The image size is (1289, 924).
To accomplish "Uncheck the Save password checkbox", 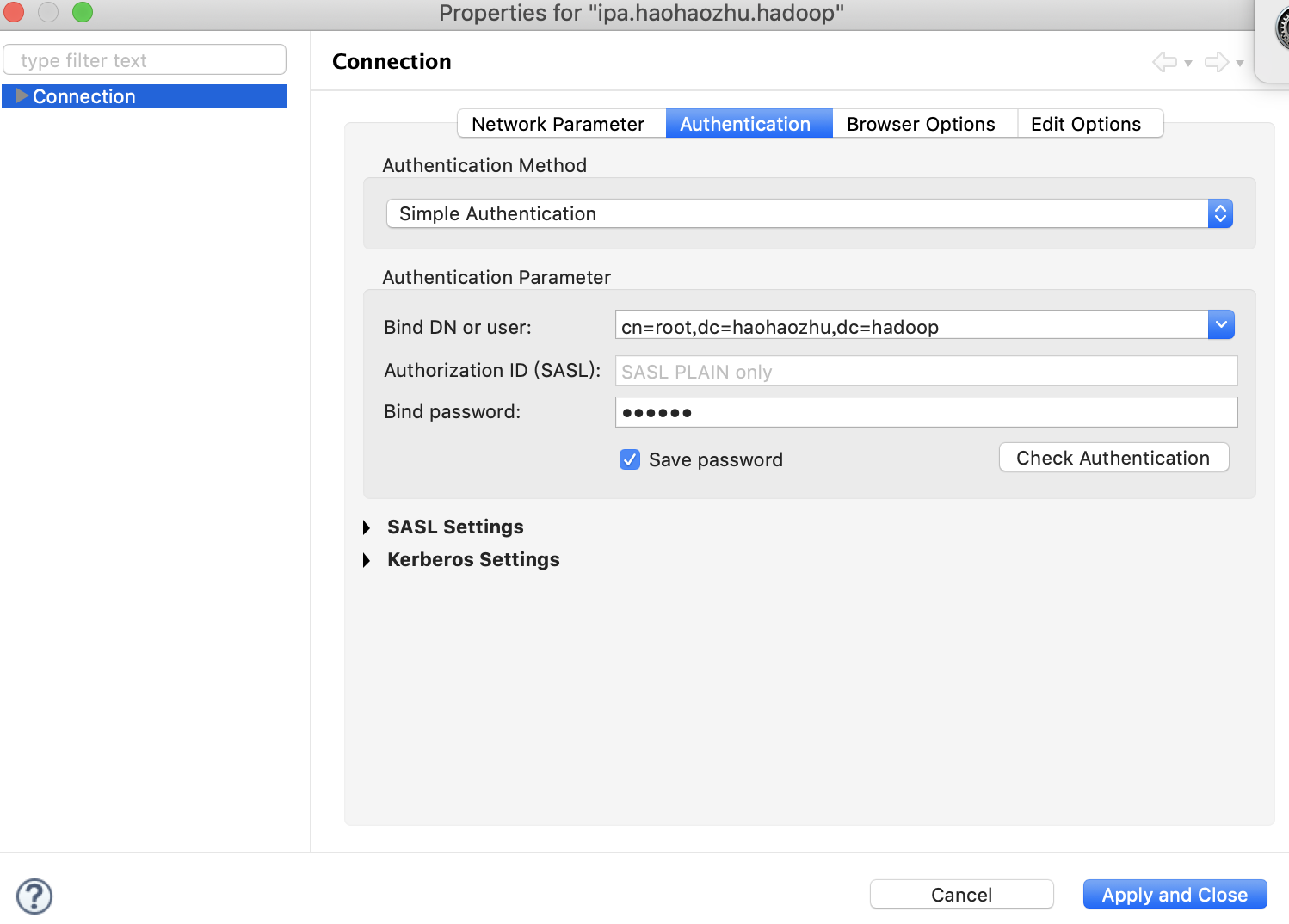I will pos(629,459).
